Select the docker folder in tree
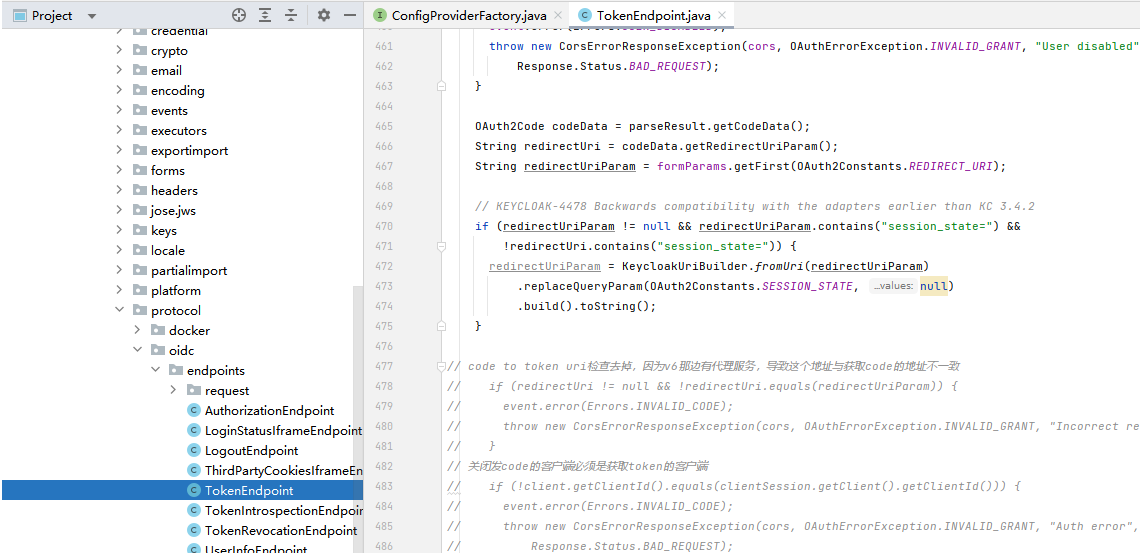 click(189, 330)
